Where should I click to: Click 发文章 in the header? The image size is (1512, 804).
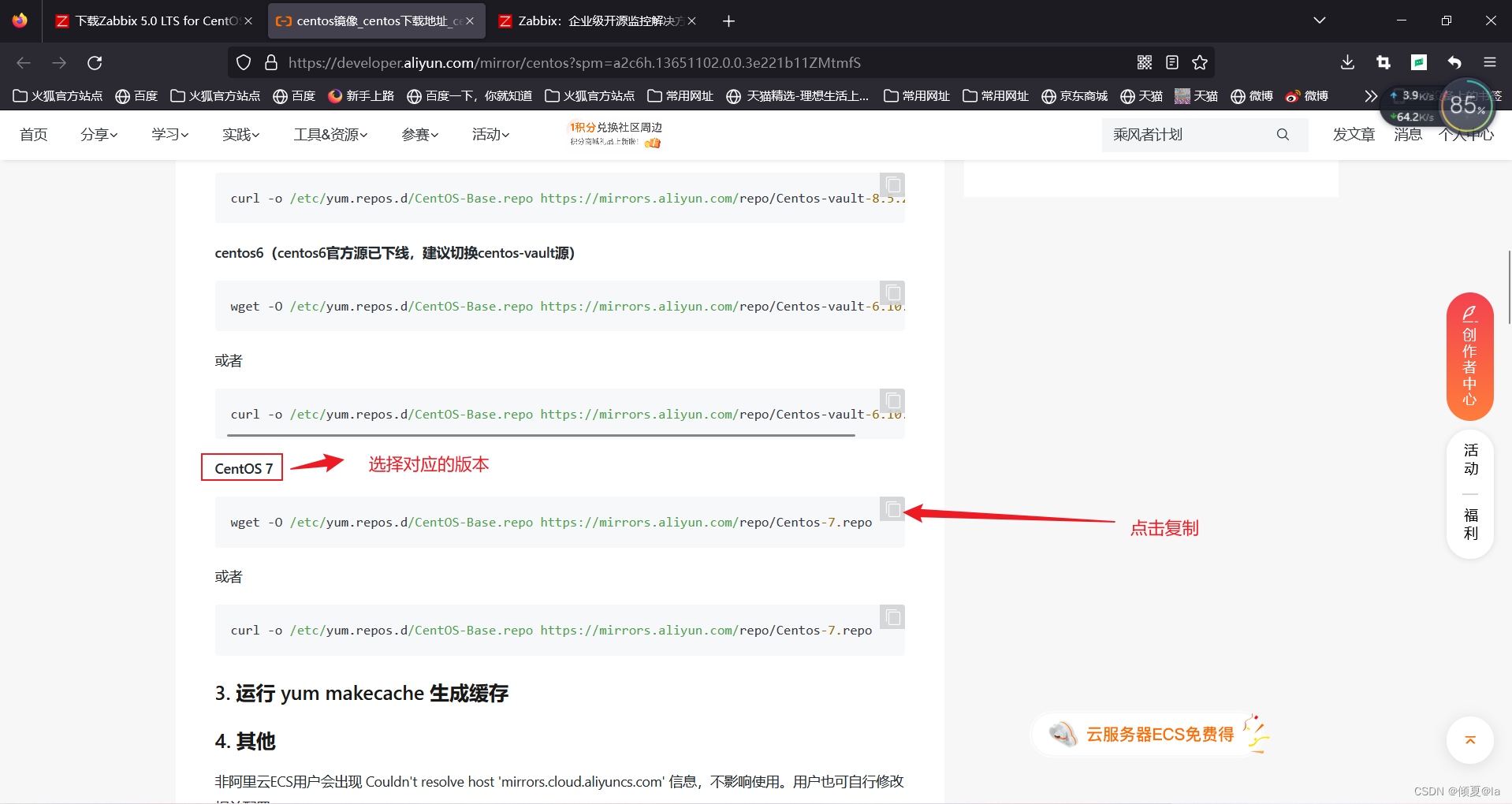(x=1354, y=135)
